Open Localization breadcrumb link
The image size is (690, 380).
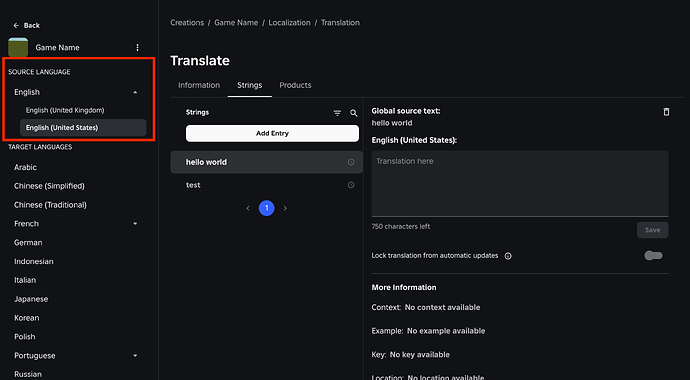[x=290, y=22]
